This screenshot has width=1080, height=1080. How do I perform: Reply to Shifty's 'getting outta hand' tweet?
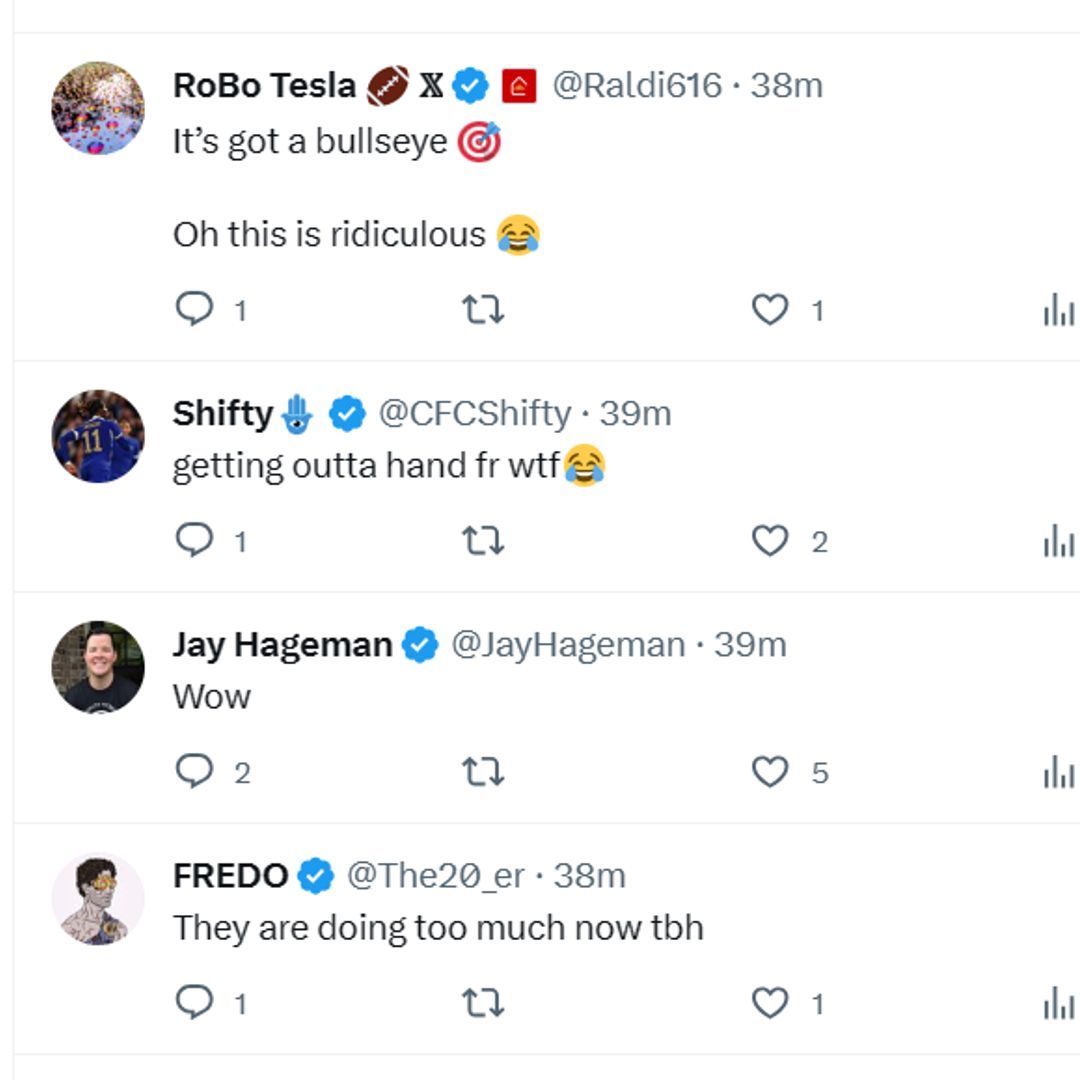pyautogui.click(x=194, y=541)
